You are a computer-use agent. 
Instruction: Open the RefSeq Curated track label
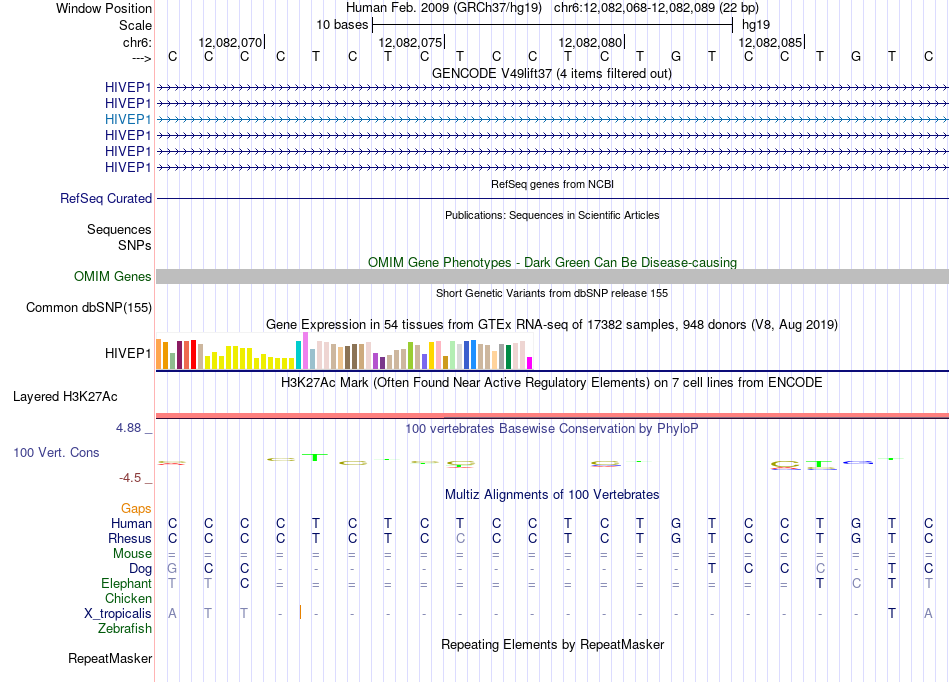tap(106, 198)
